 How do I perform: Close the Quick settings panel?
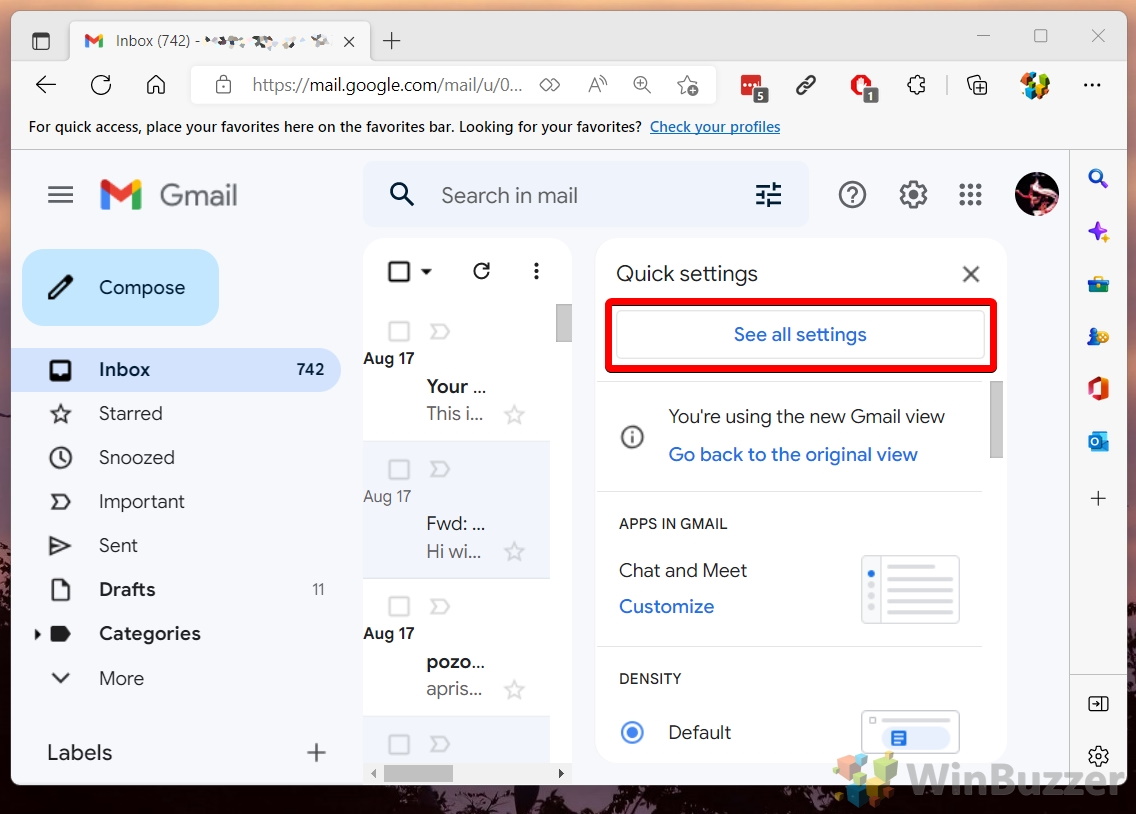pyautogui.click(x=971, y=274)
